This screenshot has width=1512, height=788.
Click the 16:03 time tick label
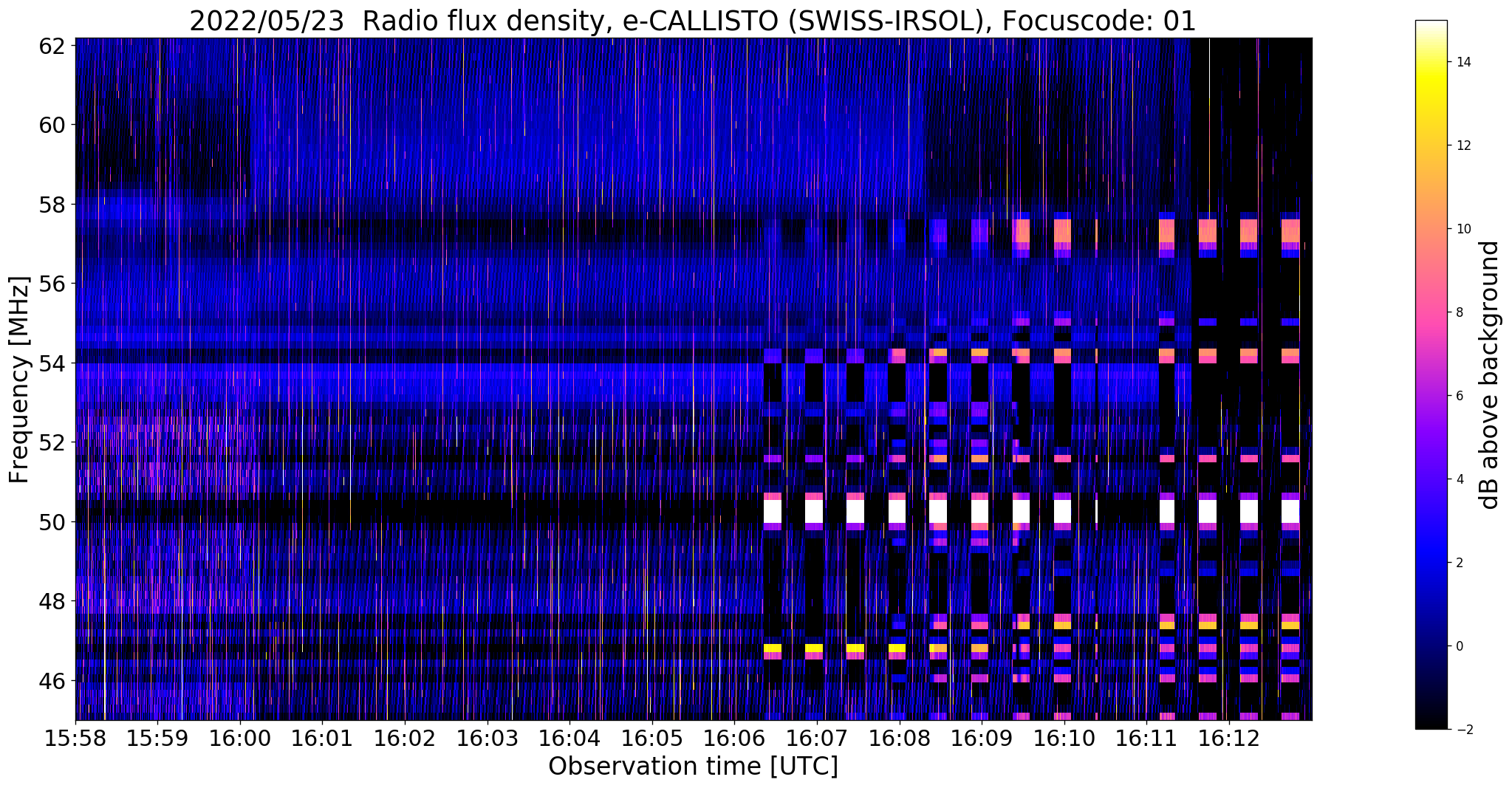tap(488, 739)
